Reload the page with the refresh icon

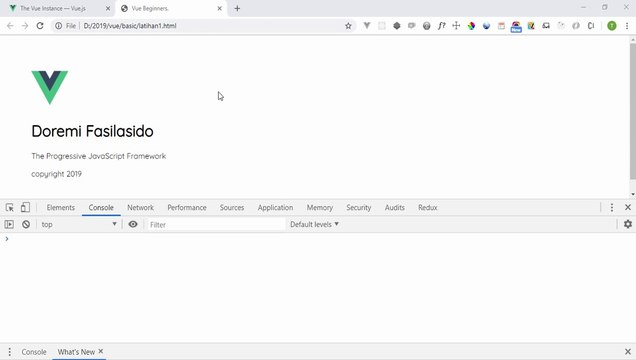click(40, 26)
